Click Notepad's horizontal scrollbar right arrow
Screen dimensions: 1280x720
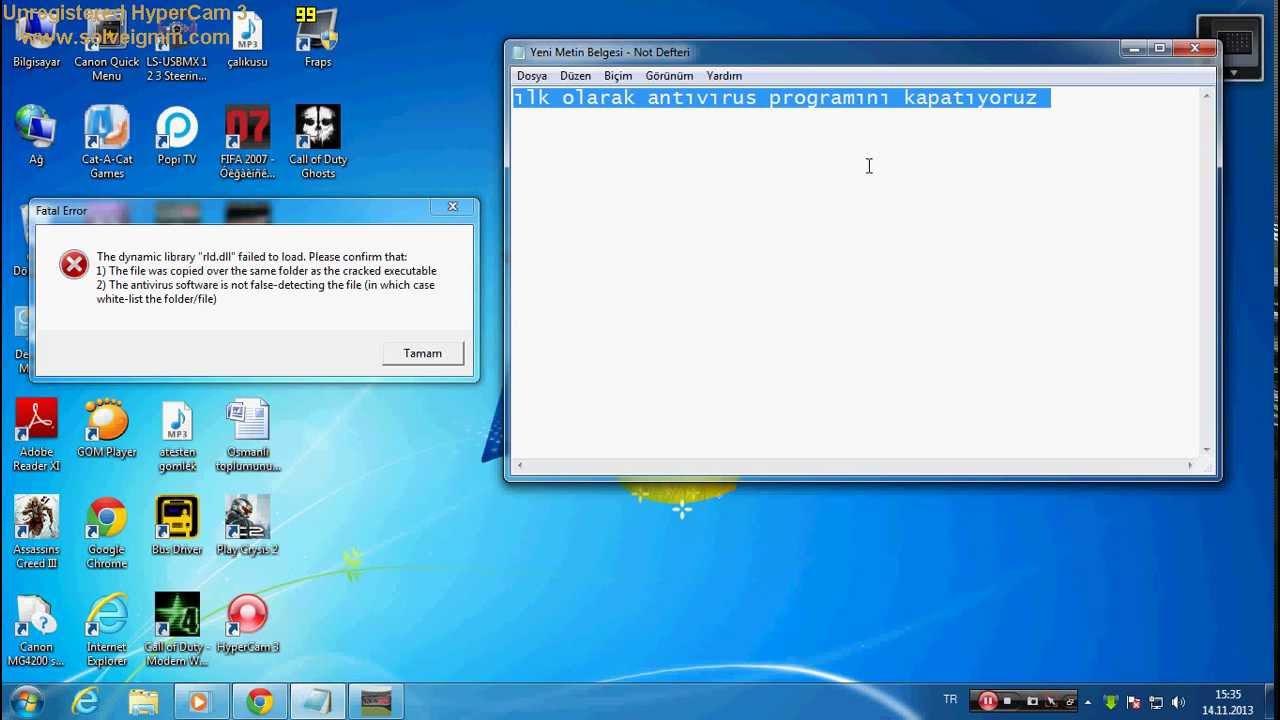[x=1190, y=465]
